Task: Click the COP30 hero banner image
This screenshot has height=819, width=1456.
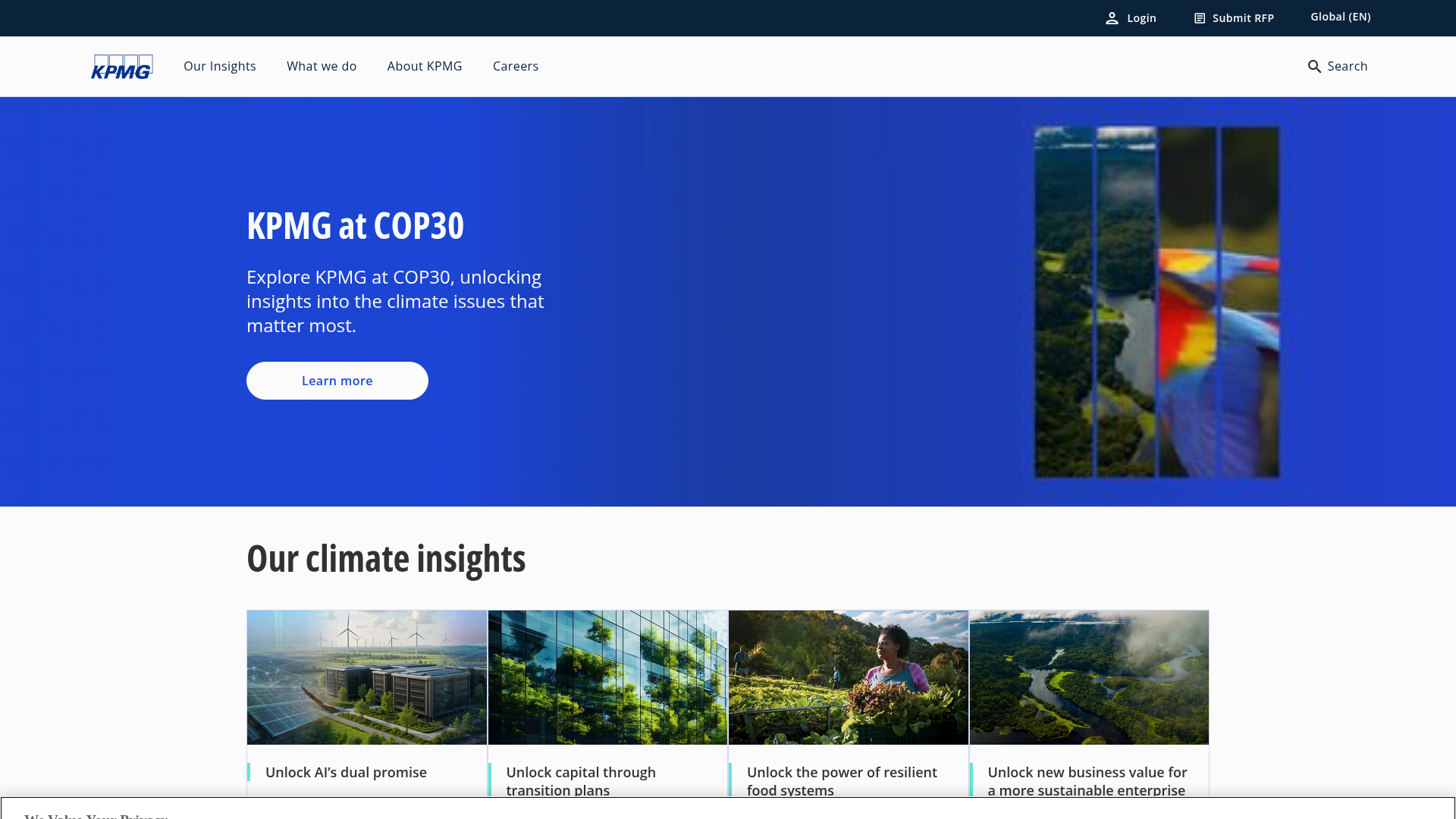Action: tap(1156, 301)
